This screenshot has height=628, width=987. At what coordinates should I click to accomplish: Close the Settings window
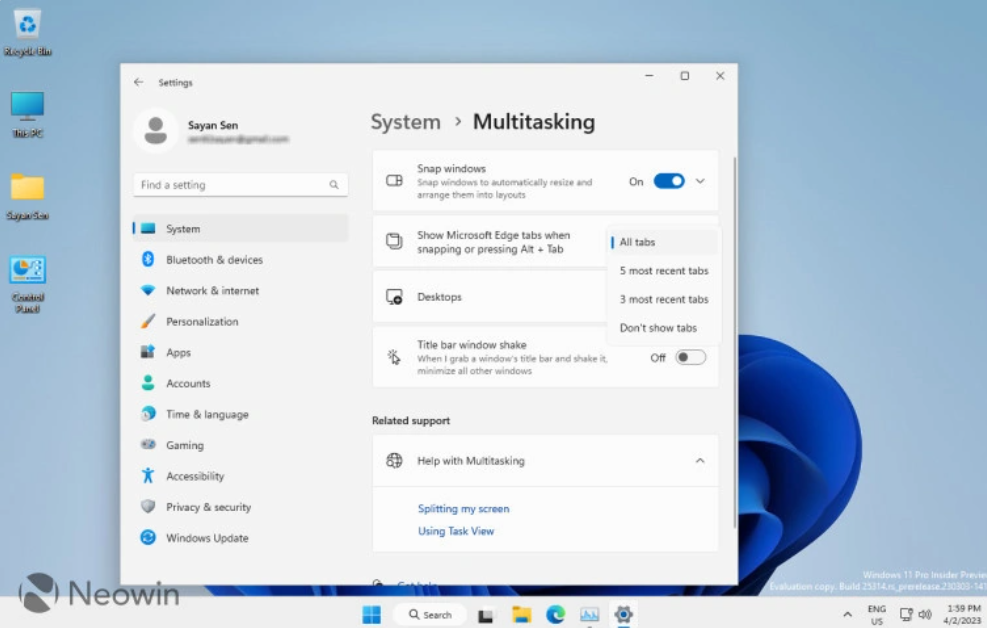[x=720, y=76]
